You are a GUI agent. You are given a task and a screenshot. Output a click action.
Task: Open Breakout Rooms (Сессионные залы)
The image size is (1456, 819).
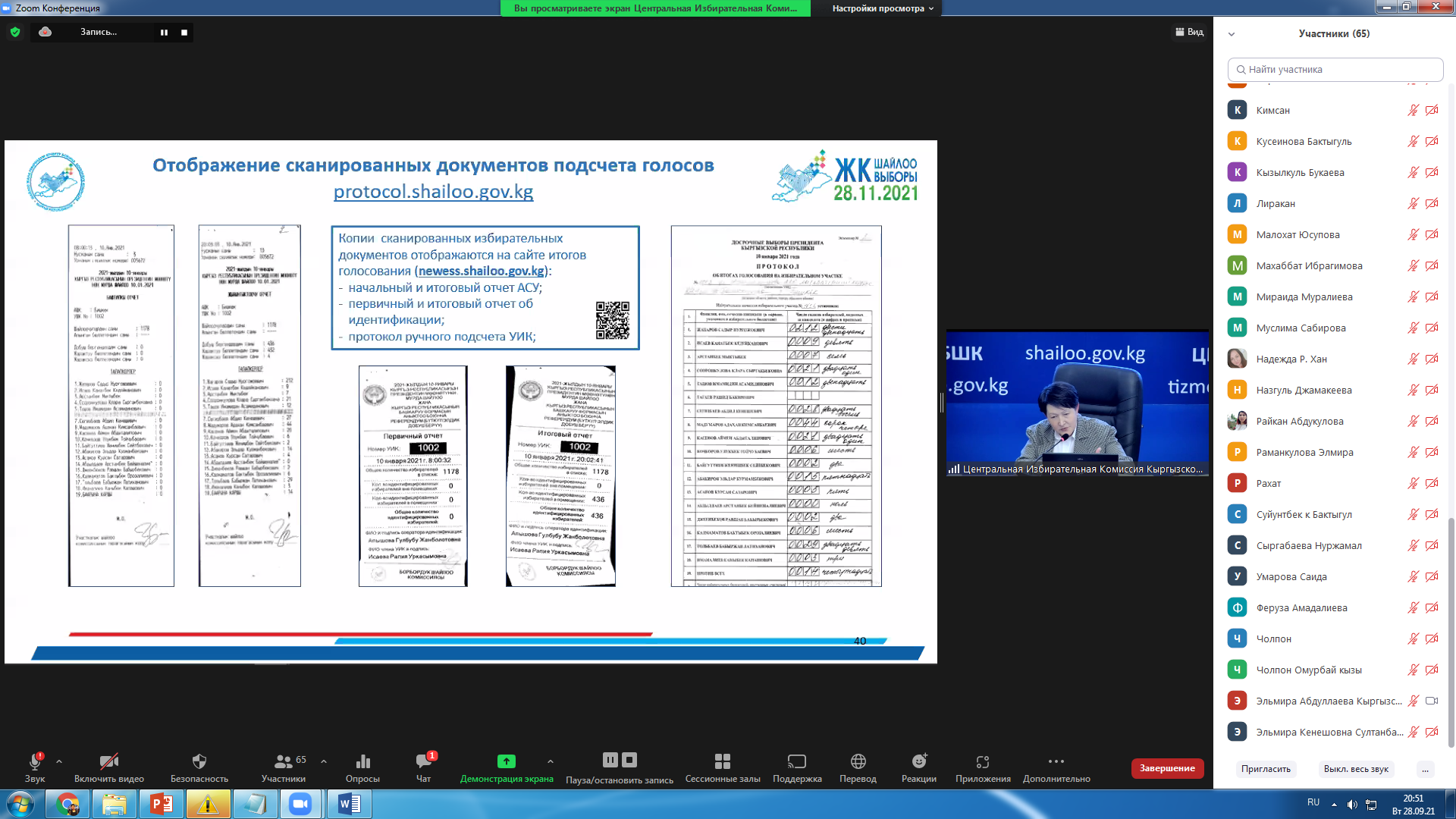[722, 761]
